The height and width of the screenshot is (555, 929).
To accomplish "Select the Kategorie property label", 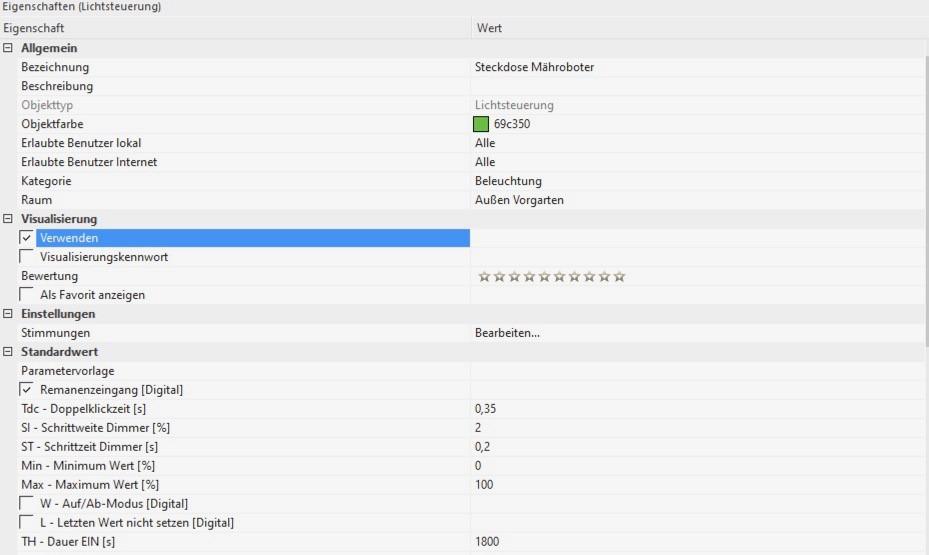I will pos(46,181).
